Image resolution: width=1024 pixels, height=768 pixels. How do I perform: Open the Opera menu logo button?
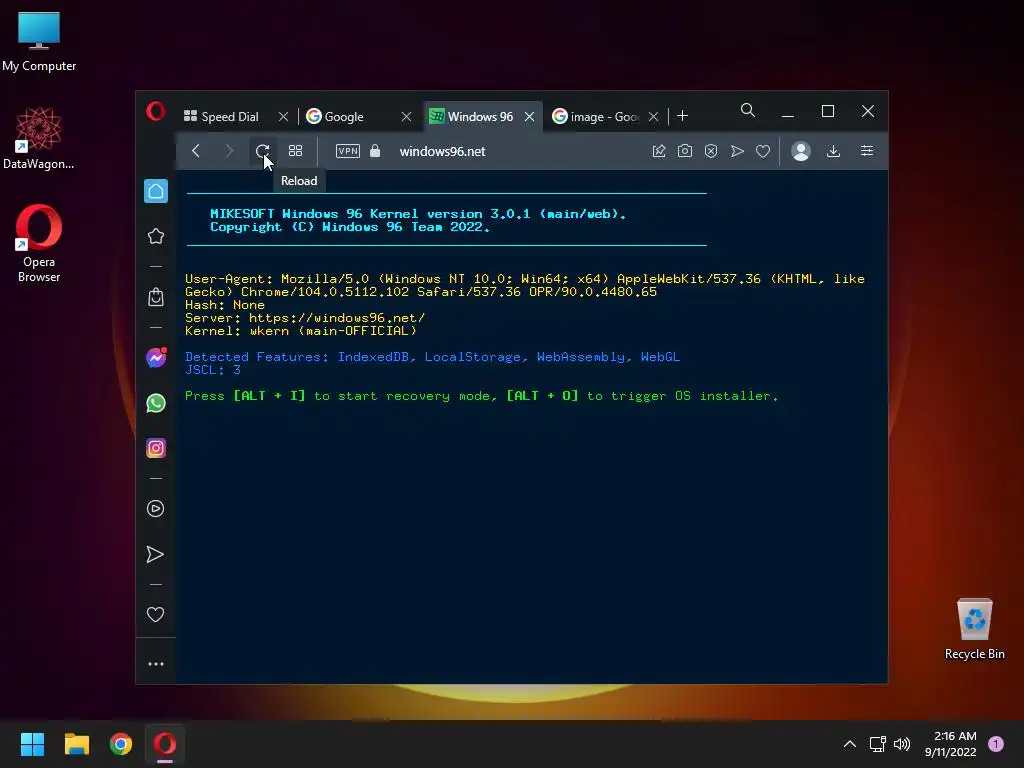coord(155,112)
